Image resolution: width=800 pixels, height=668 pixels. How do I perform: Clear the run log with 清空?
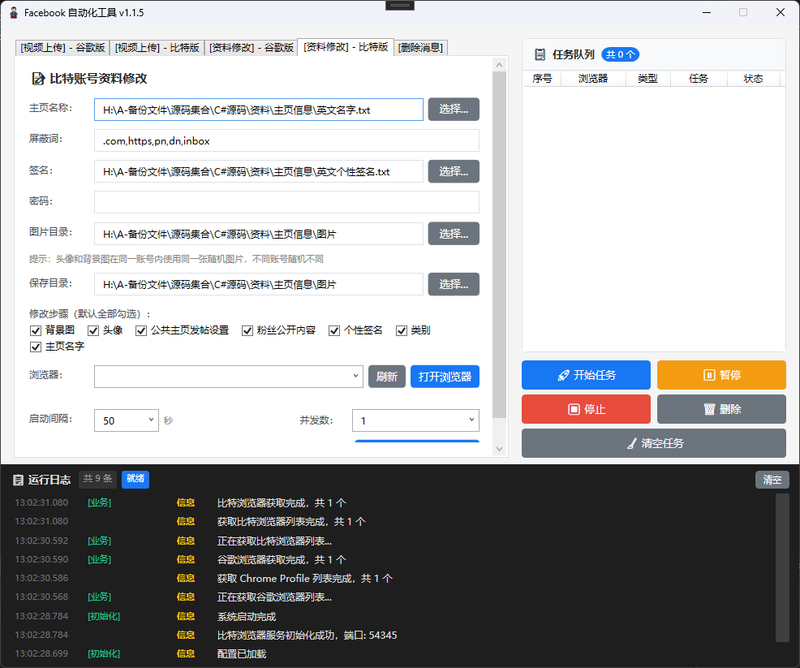772,480
